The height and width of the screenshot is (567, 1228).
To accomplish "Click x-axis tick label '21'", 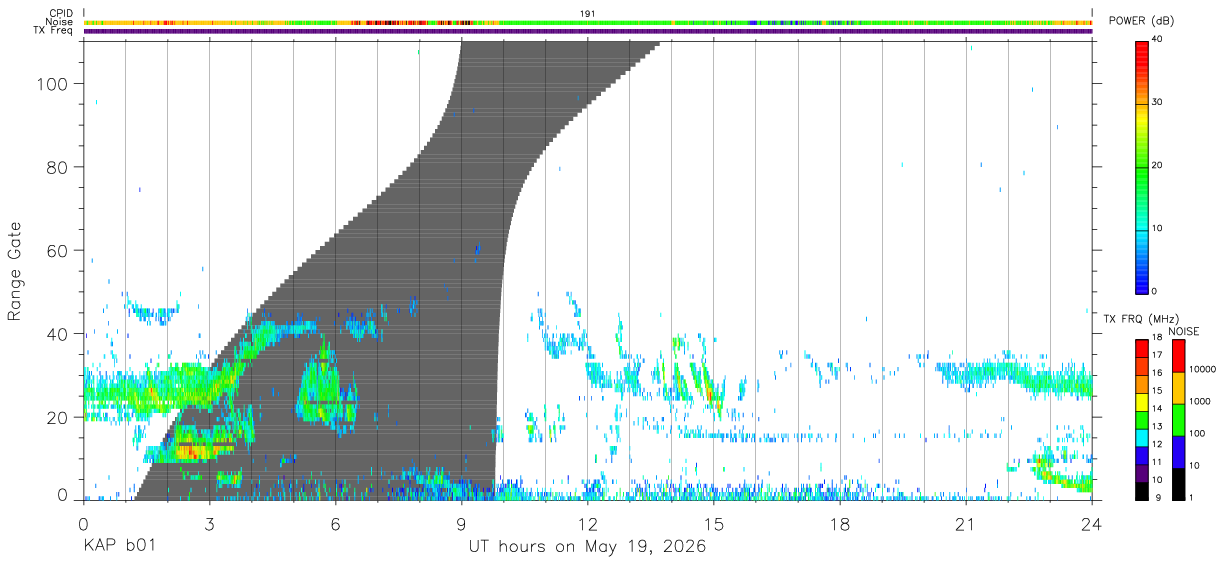I will pos(966,525).
